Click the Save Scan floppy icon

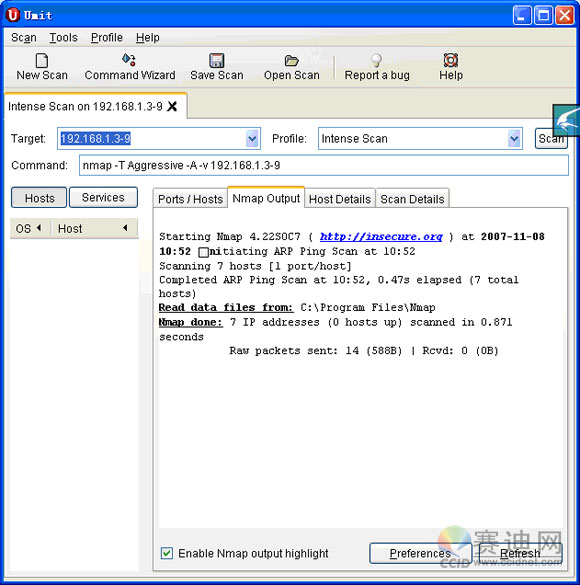click(216, 60)
